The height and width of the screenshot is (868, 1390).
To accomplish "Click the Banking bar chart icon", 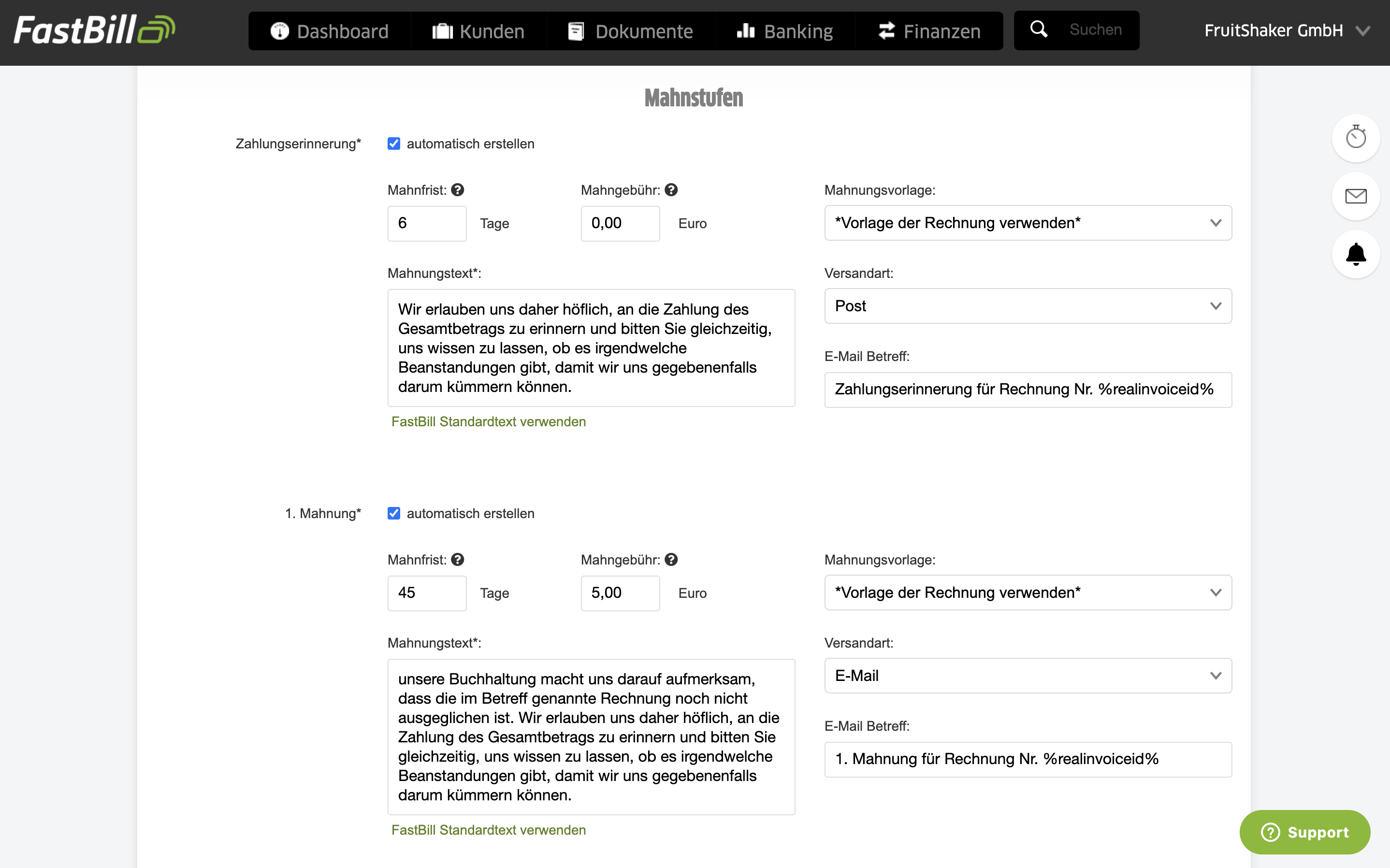I will (x=745, y=30).
